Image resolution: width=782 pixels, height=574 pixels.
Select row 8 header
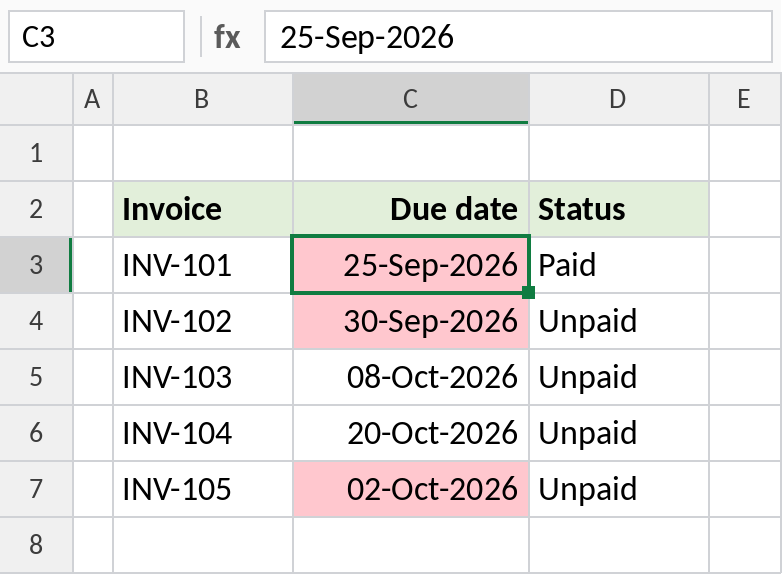[36, 544]
